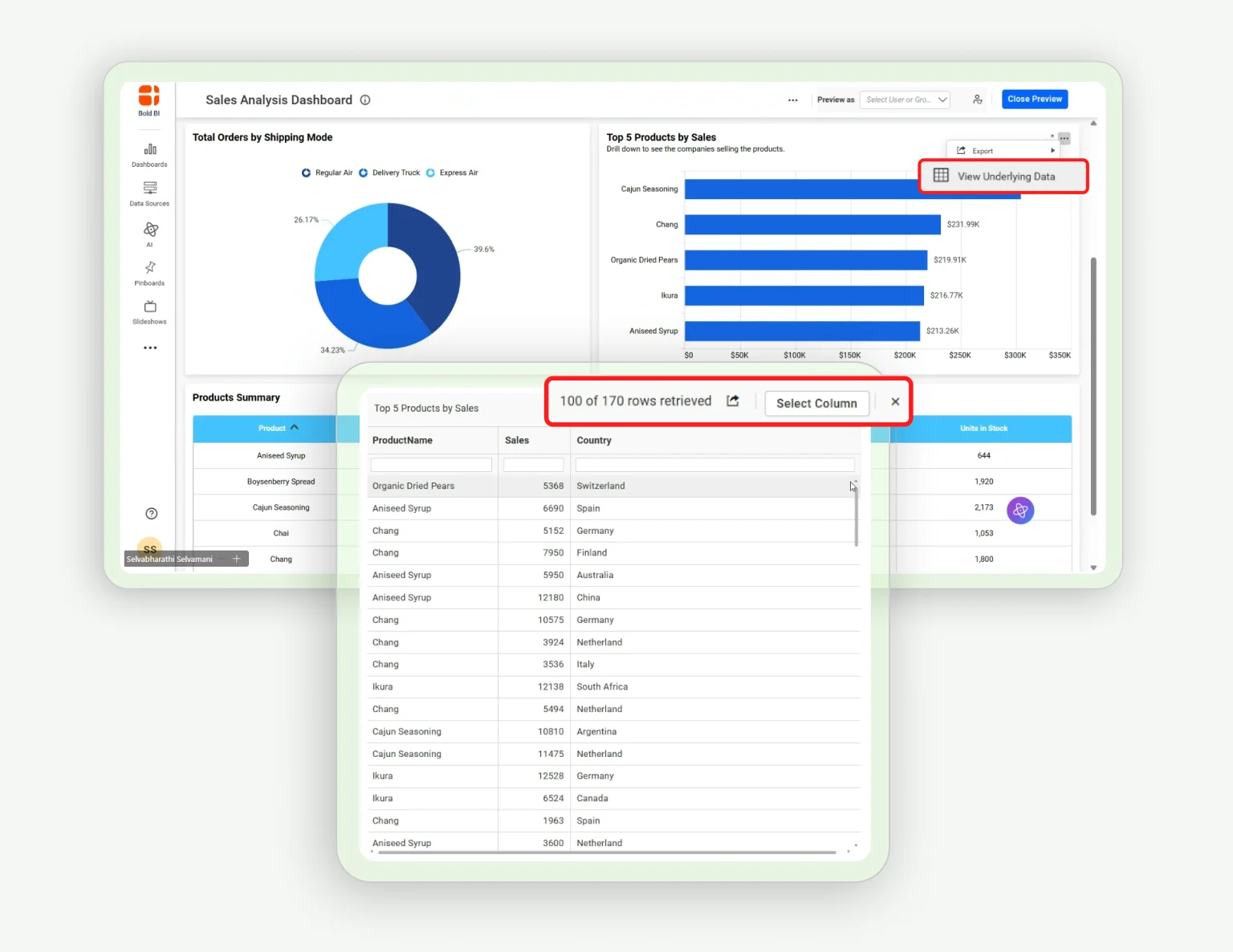Click the ProductName filter input field
This screenshot has height=952, width=1233.
point(430,464)
